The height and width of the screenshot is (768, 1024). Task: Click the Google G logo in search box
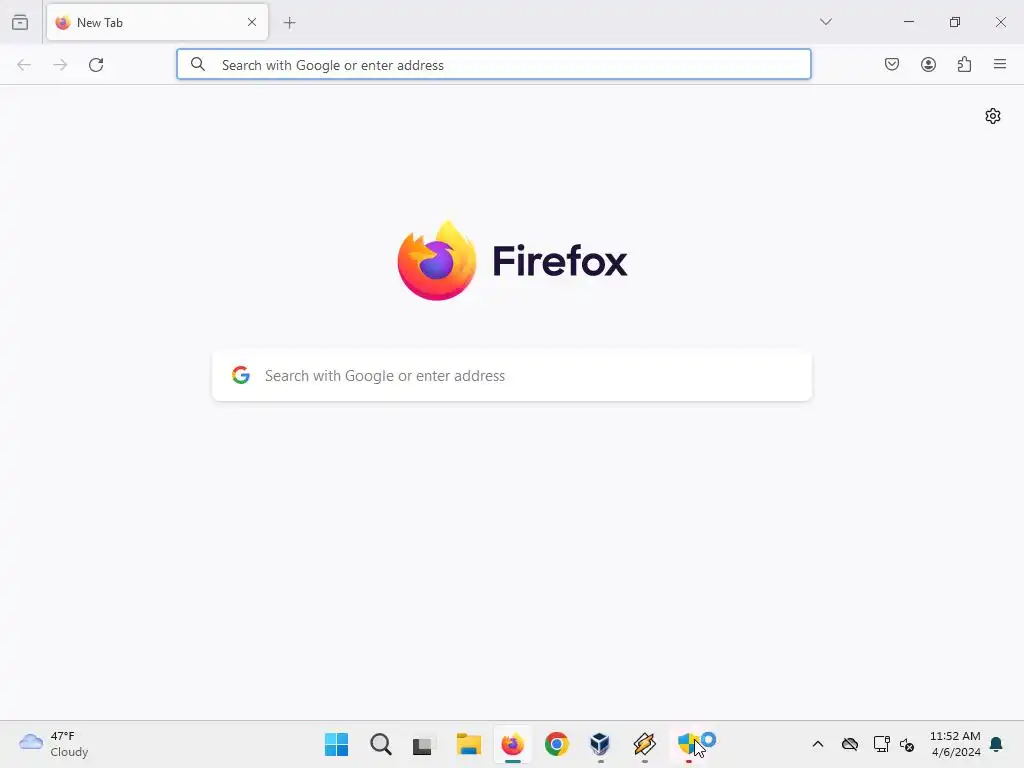(241, 375)
